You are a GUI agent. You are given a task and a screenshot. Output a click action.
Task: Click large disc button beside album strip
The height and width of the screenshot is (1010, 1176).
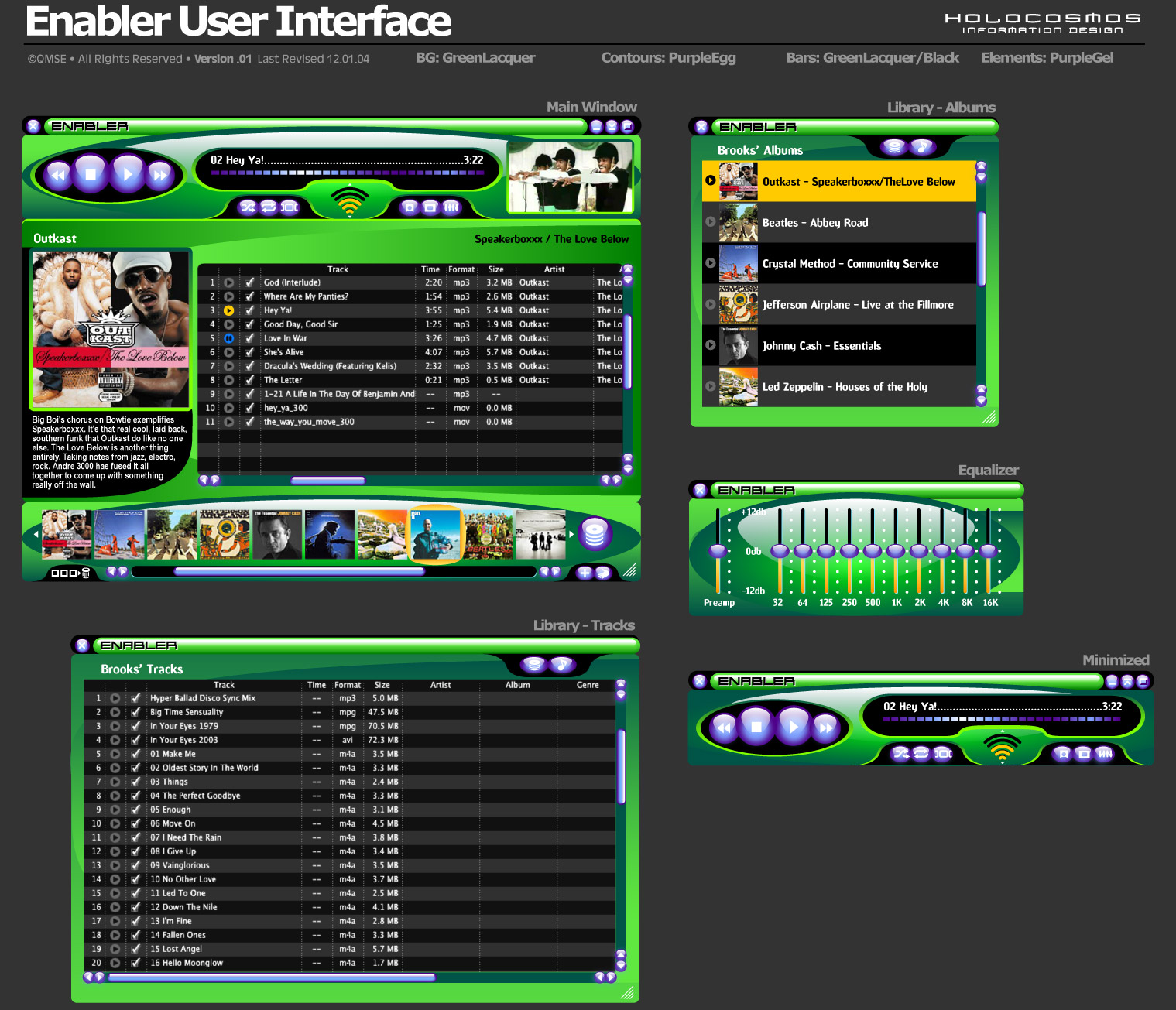point(595,533)
